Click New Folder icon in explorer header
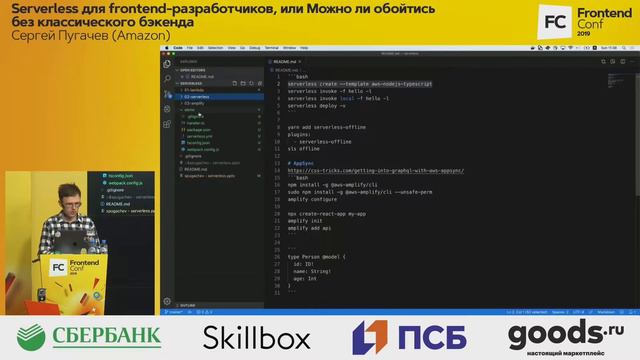Viewport: 640px width, 360px height. pyautogui.click(x=243, y=83)
